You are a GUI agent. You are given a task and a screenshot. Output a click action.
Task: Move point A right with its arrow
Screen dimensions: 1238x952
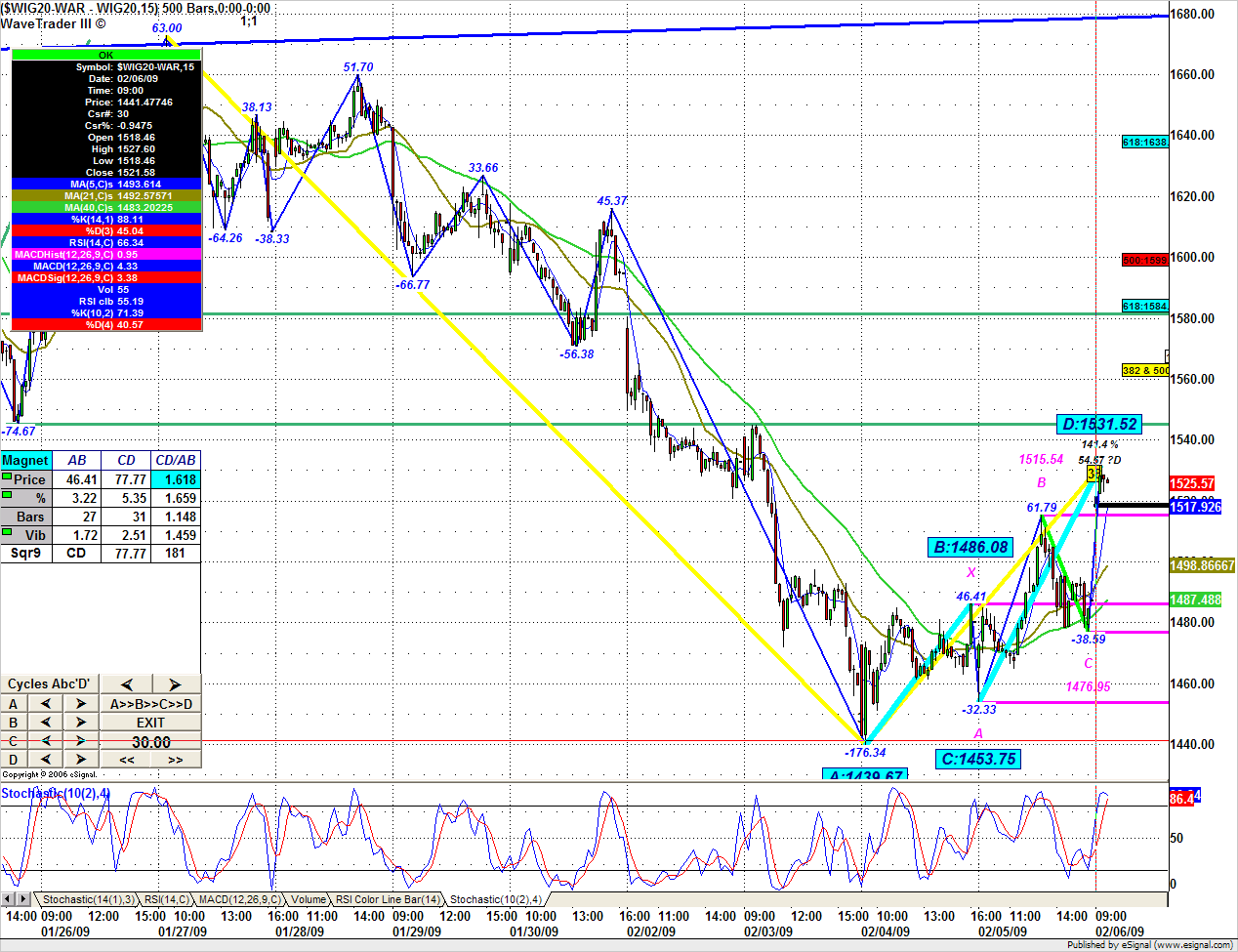point(81,703)
